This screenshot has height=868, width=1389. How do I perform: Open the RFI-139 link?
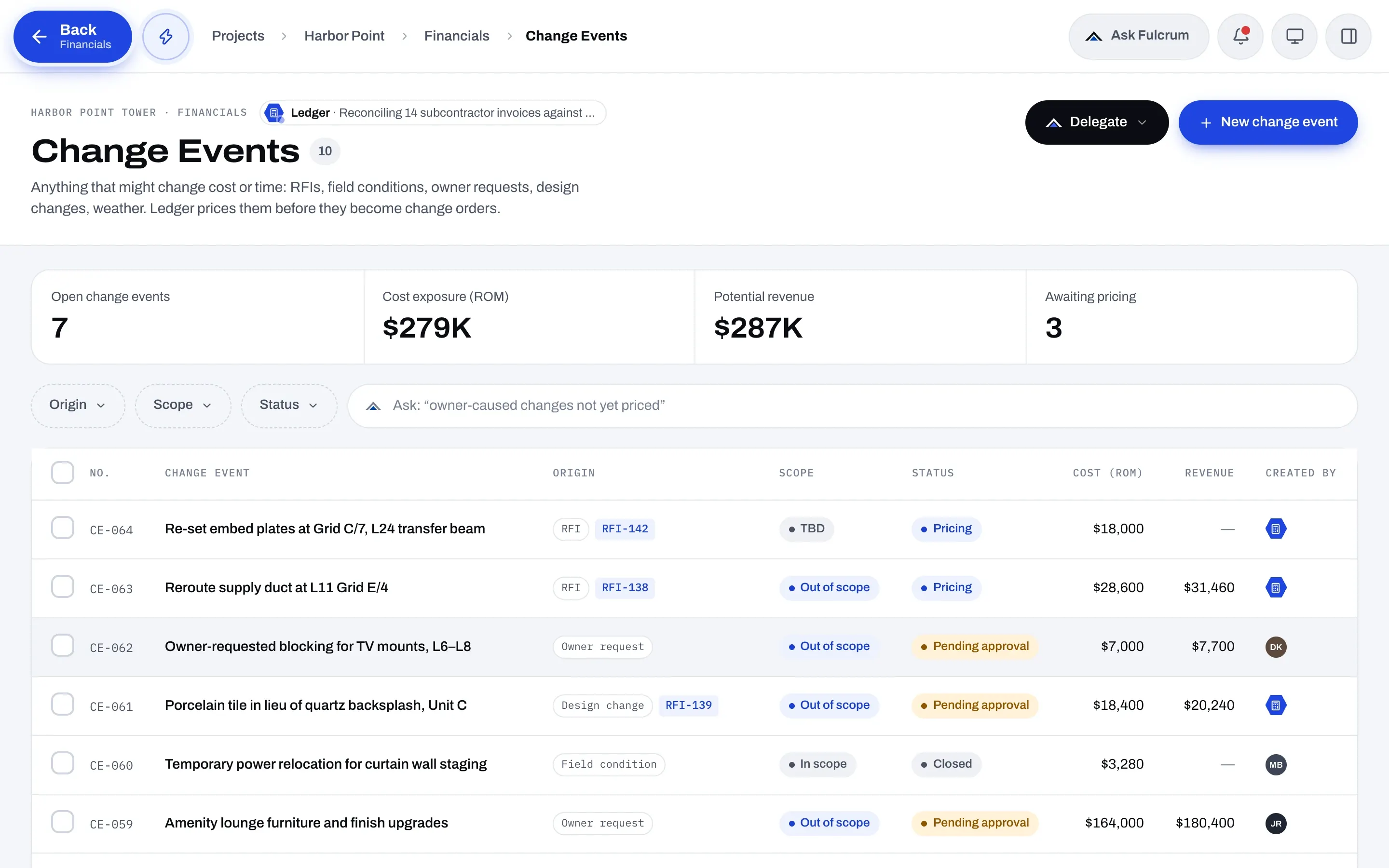click(x=689, y=705)
